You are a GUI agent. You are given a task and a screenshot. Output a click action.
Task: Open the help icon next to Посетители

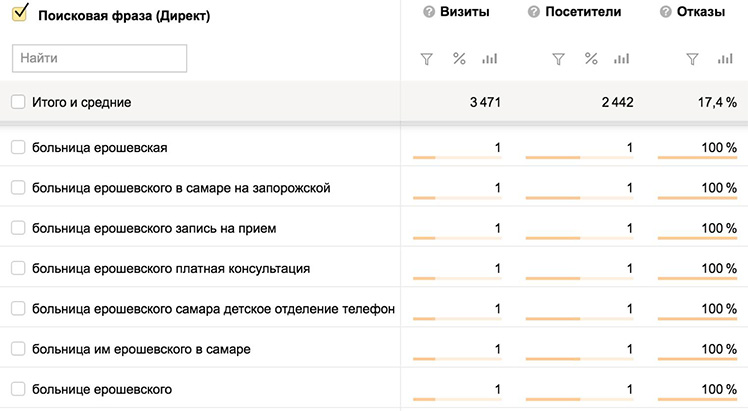(534, 12)
